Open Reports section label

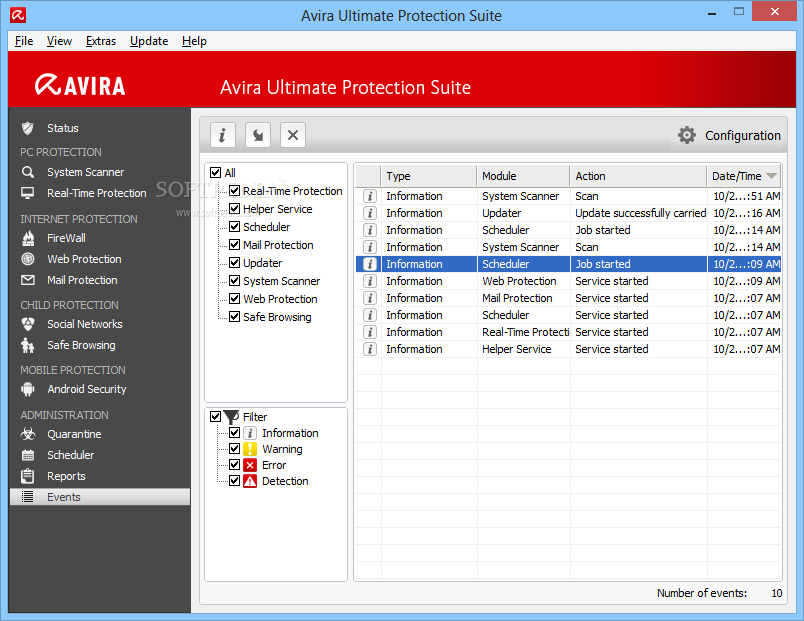point(66,476)
